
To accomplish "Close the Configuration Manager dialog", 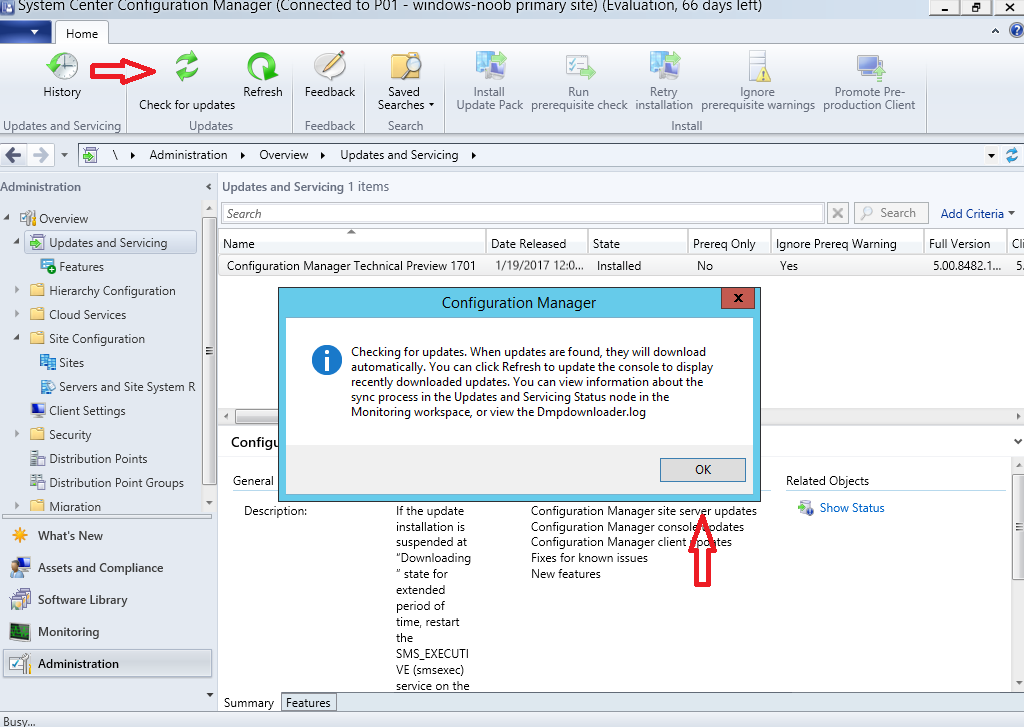I will coord(738,299).
